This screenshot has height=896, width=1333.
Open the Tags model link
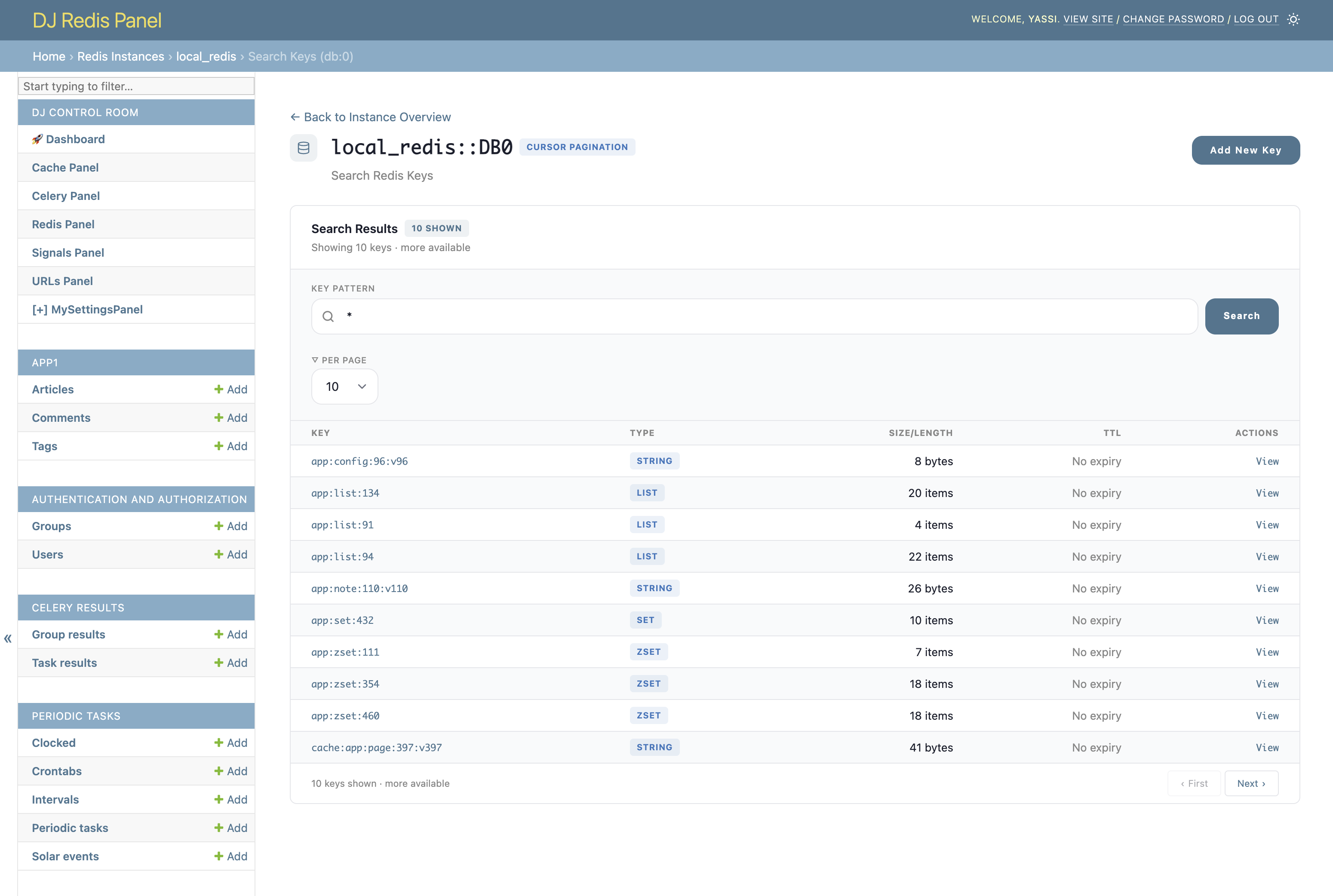coord(45,446)
